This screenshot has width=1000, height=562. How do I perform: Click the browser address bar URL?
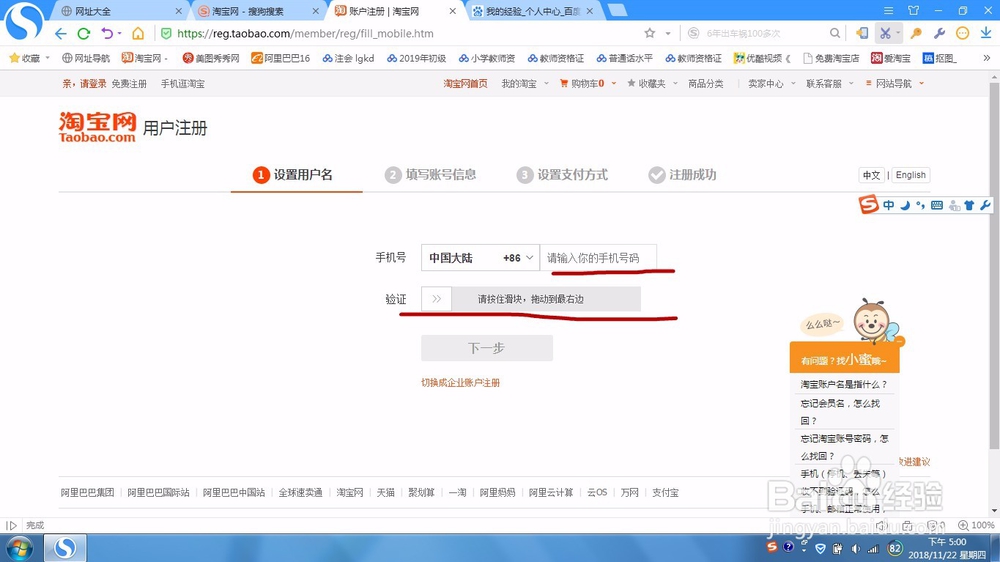(x=305, y=33)
